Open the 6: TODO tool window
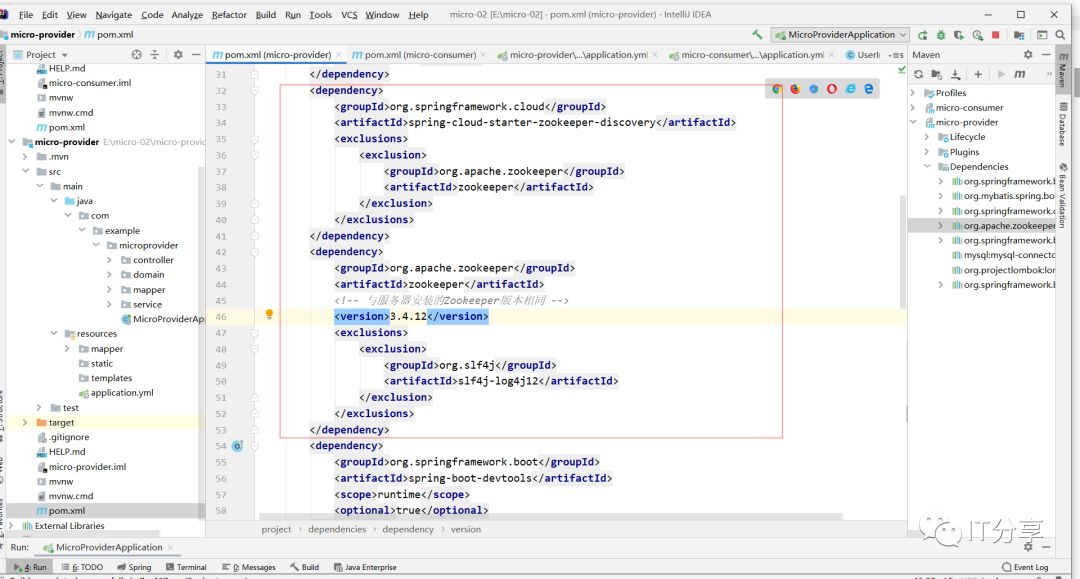Screen dimensions: 1080x579 (x=82, y=567)
